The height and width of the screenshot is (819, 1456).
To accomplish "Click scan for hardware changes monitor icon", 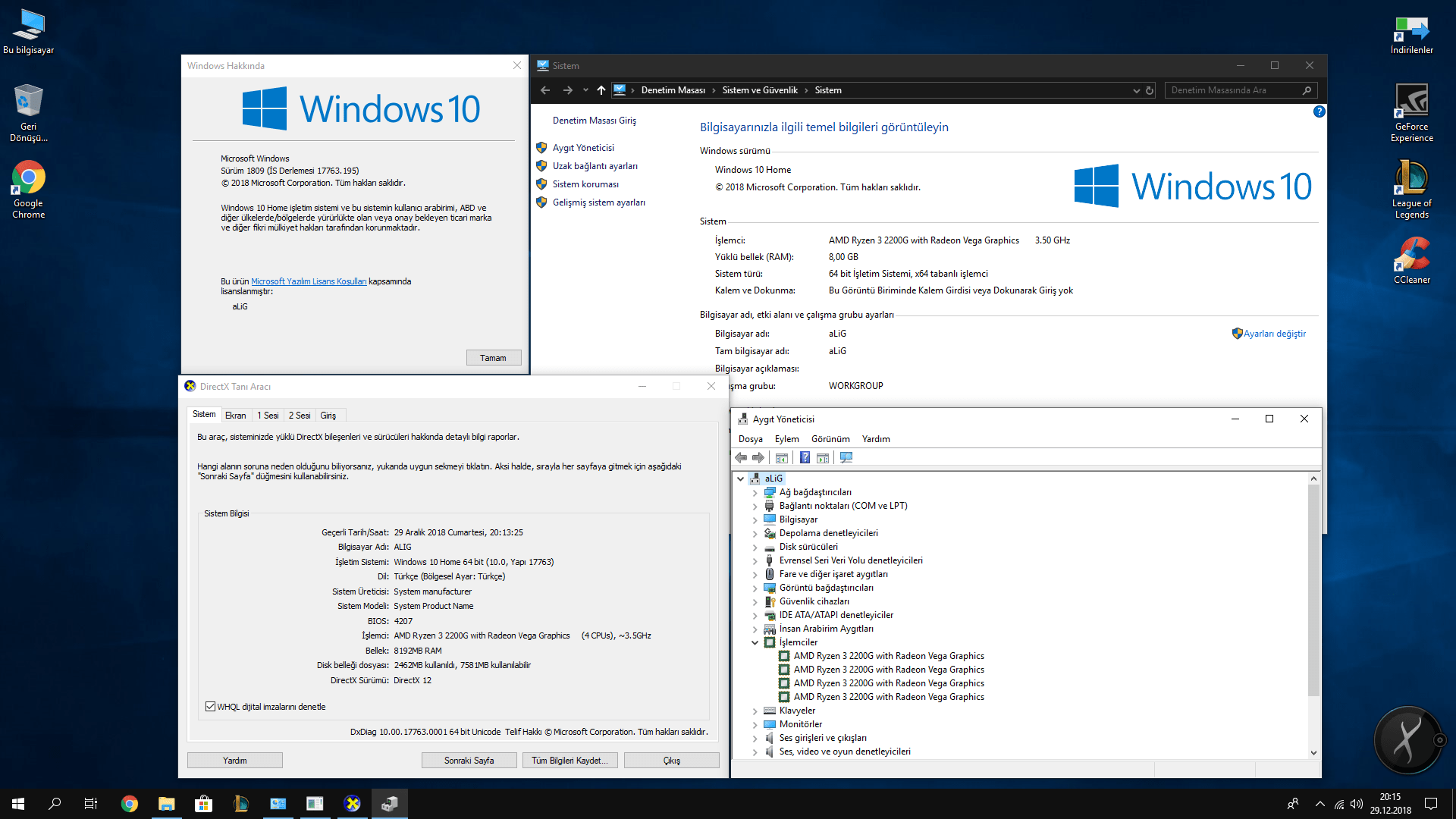I will tap(846, 458).
